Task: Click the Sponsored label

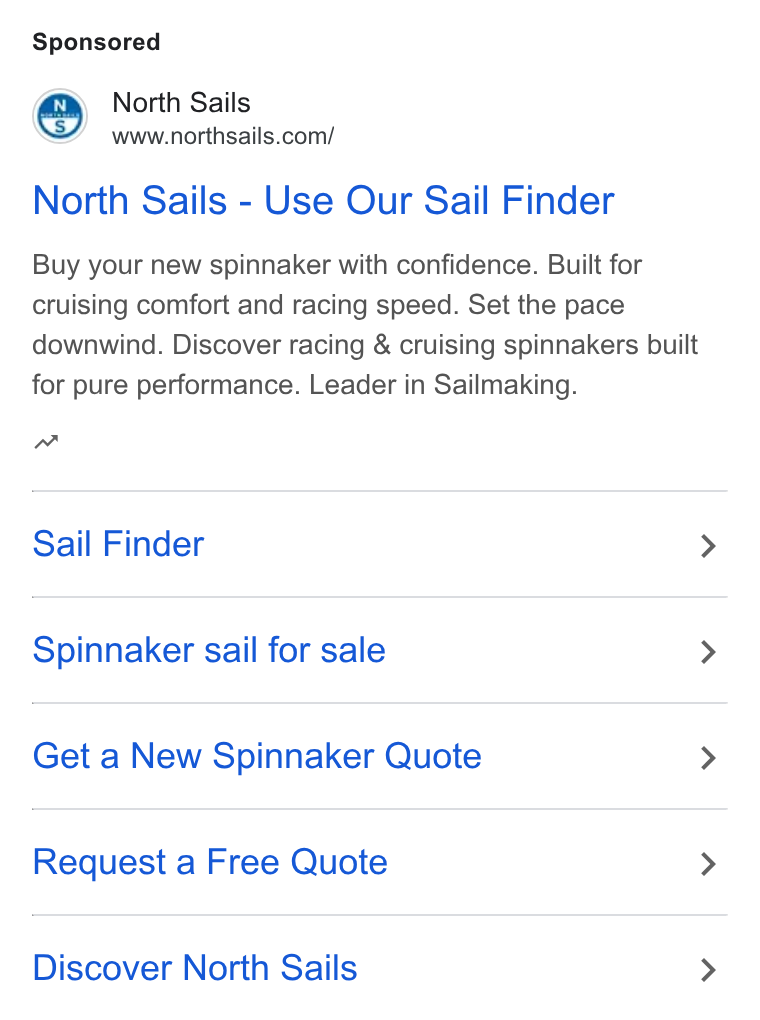Action: [96, 42]
